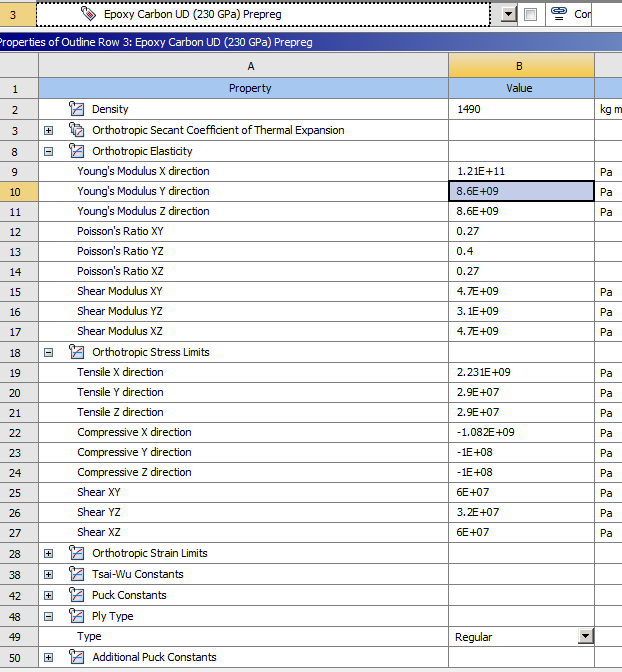Select Tensile Z direction value
This screenshot has height=672, width=622.
coord(521,412)
